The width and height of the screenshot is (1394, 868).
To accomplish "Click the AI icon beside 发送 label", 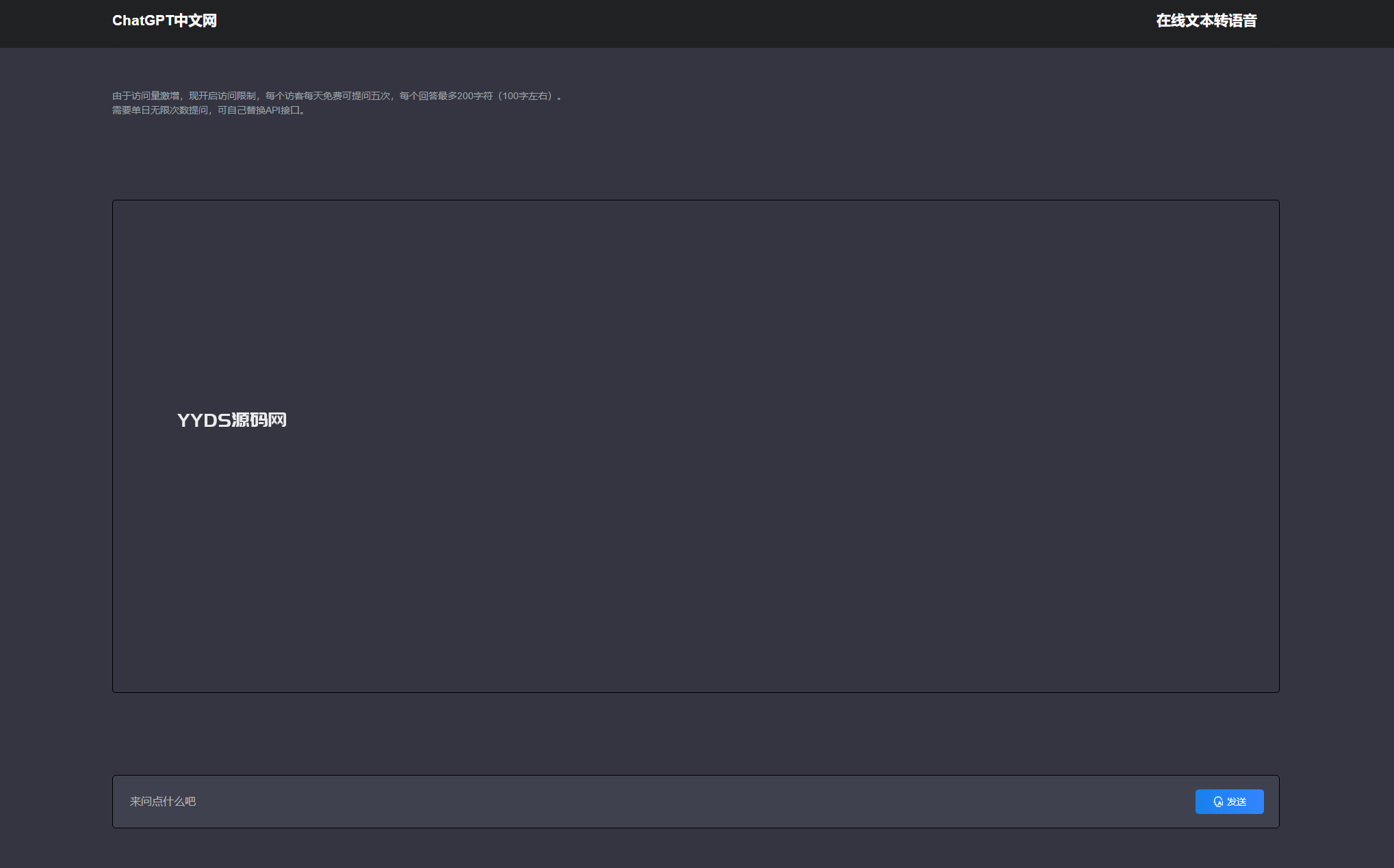I will pyautogui.click(x=1218, y=802).
